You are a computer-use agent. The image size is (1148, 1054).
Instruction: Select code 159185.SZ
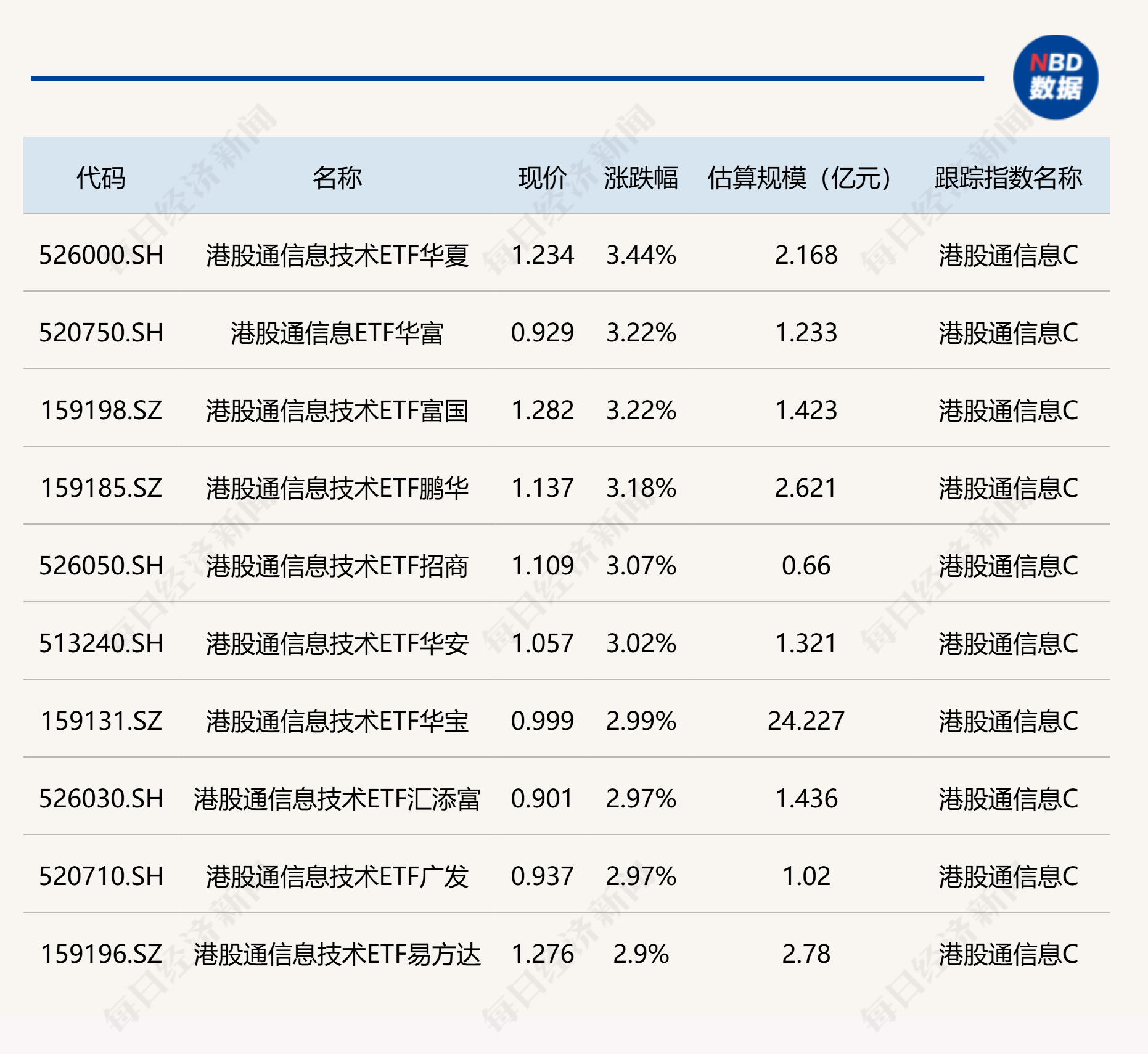point(101,488)
